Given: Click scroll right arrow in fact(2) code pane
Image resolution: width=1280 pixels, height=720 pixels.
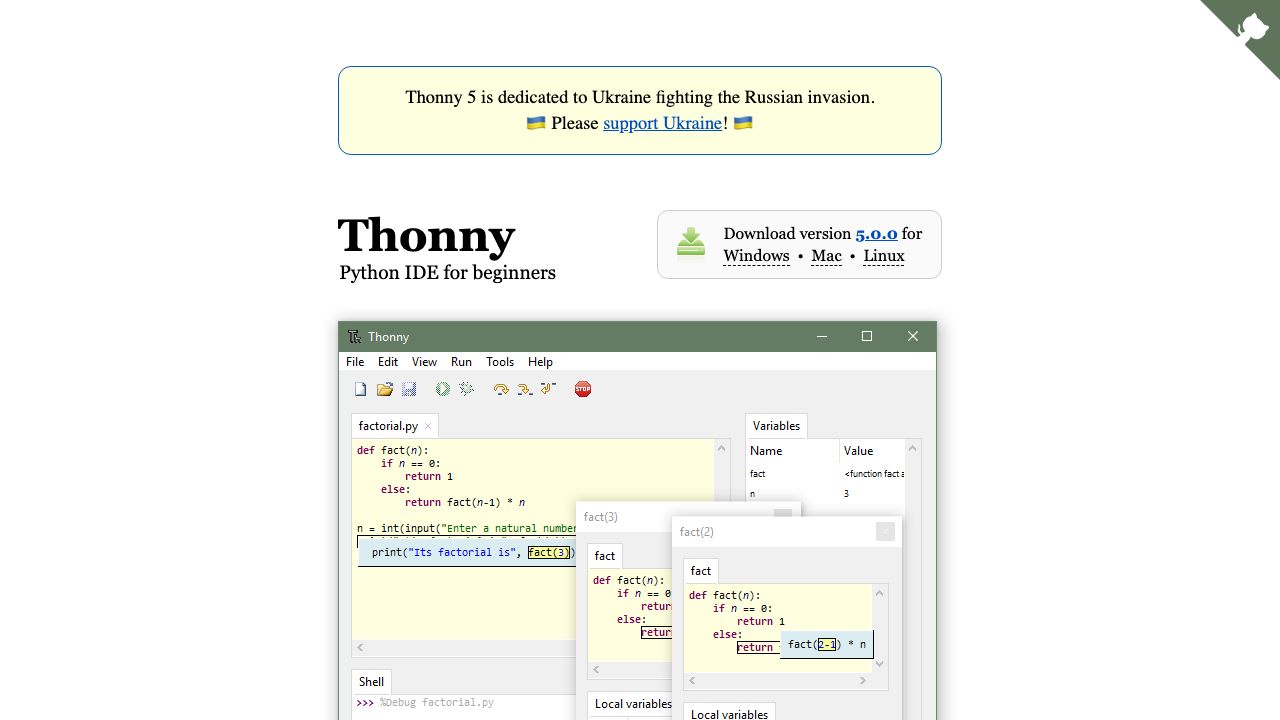Looking at the screenshot, I should click(863, 681).
